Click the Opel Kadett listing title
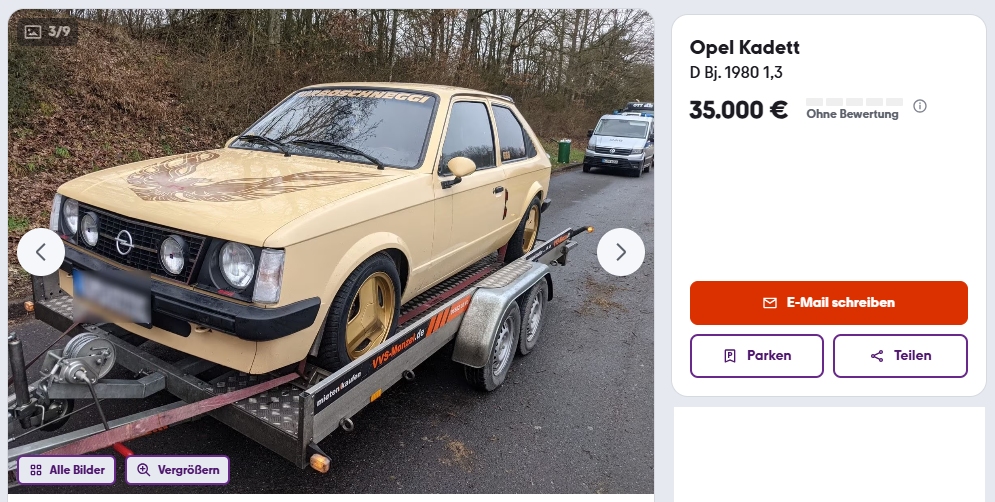 click(744, 48)
